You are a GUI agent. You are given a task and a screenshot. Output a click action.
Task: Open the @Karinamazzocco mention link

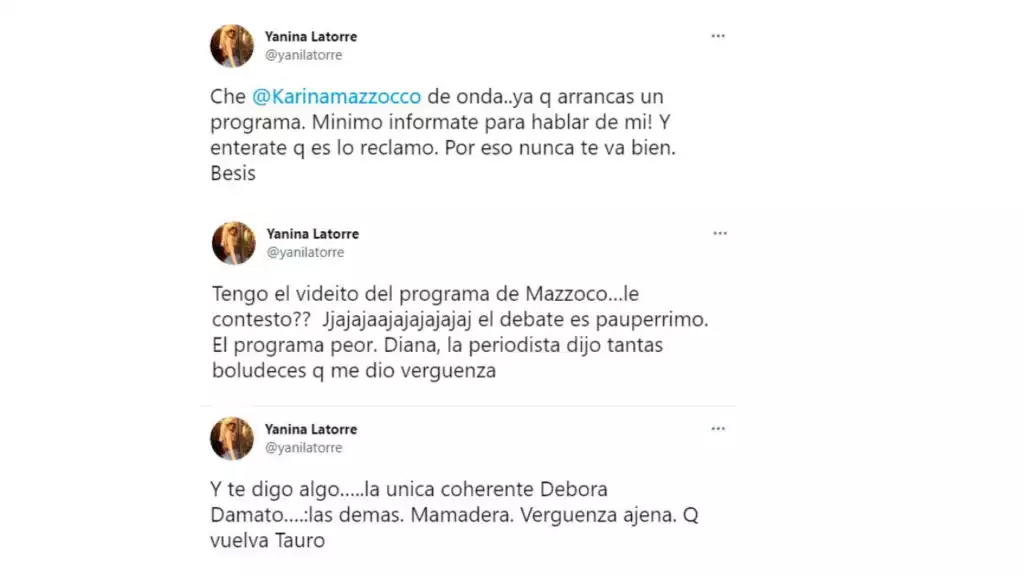click(336, 97)
